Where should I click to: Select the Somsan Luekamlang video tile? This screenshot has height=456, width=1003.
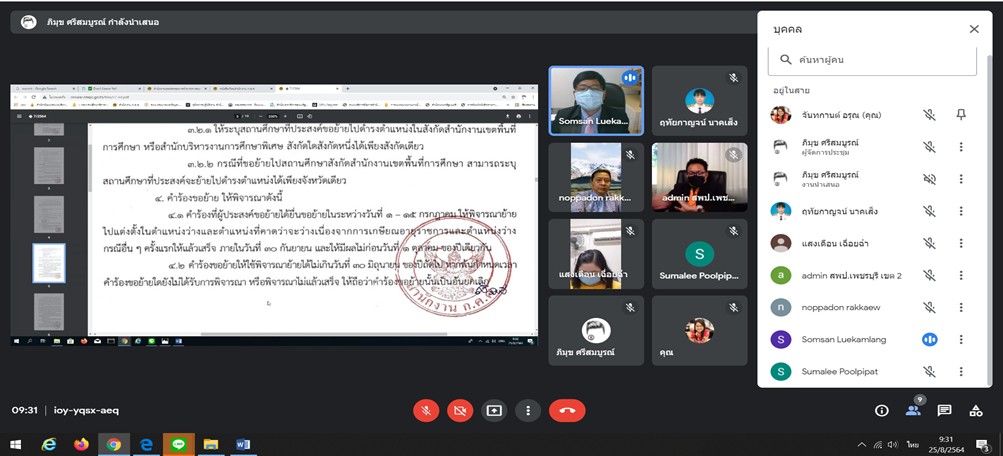(x=596, y=99)
